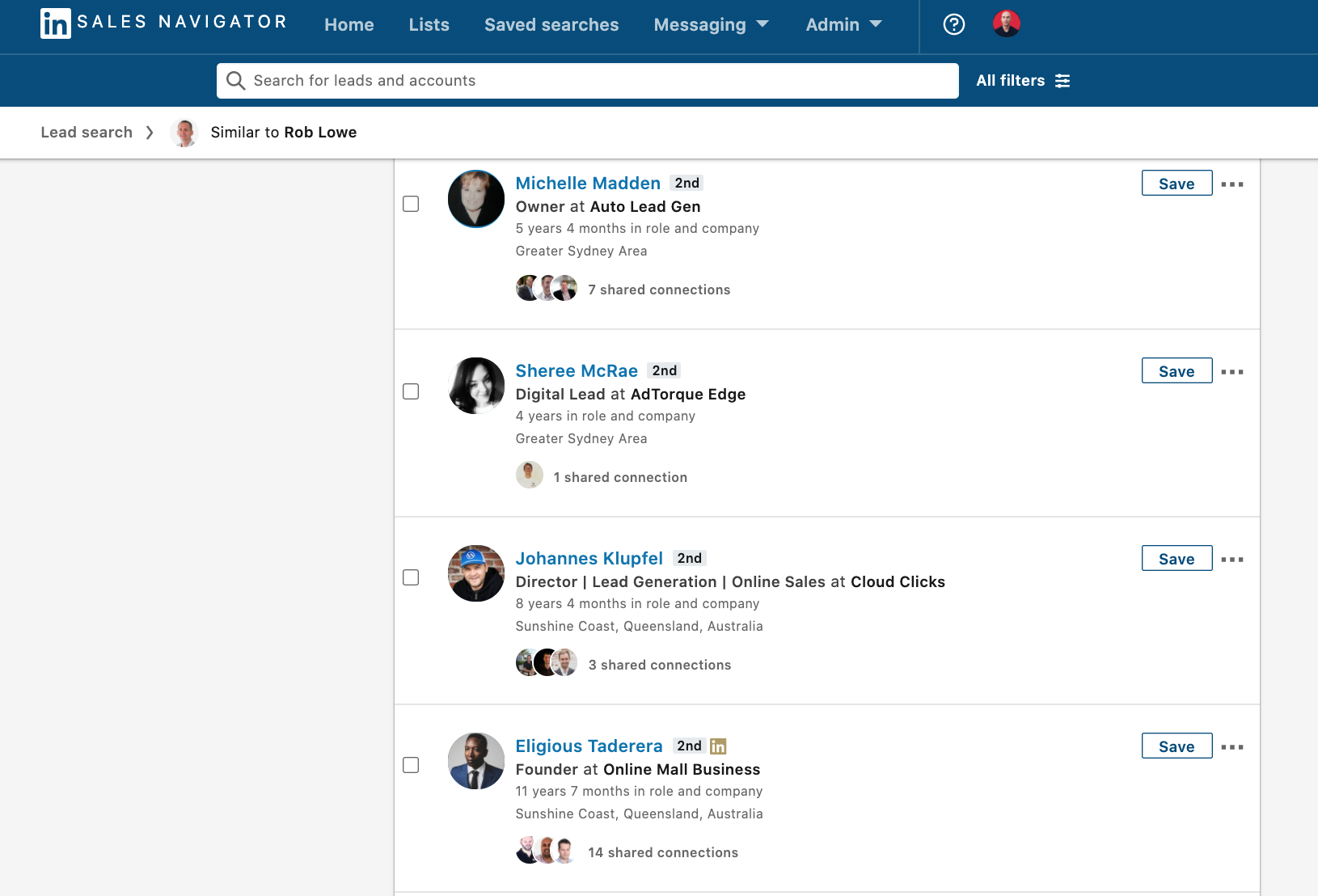
Task: Open the Lists tab
Action: (429, 25)
